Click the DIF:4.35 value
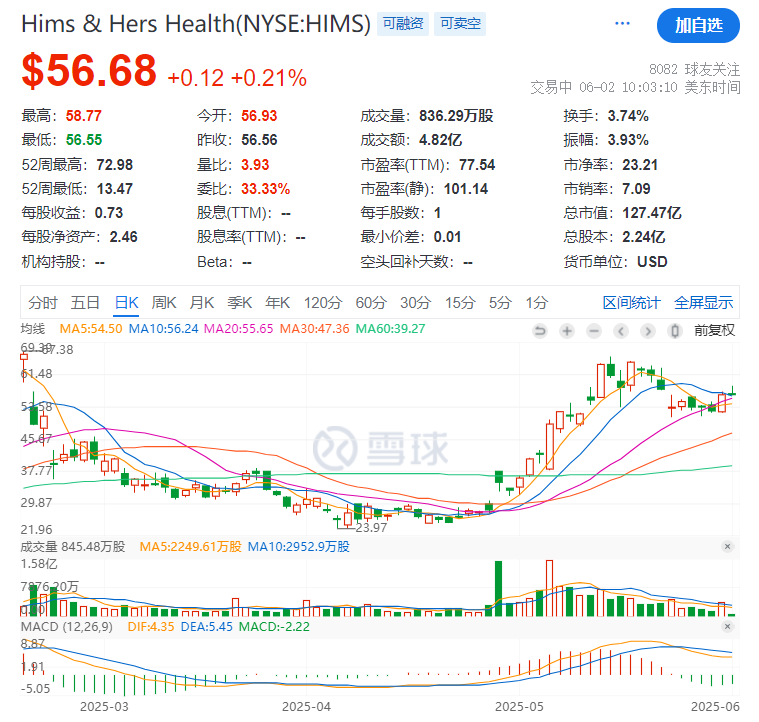 click(x=151, y=627)
